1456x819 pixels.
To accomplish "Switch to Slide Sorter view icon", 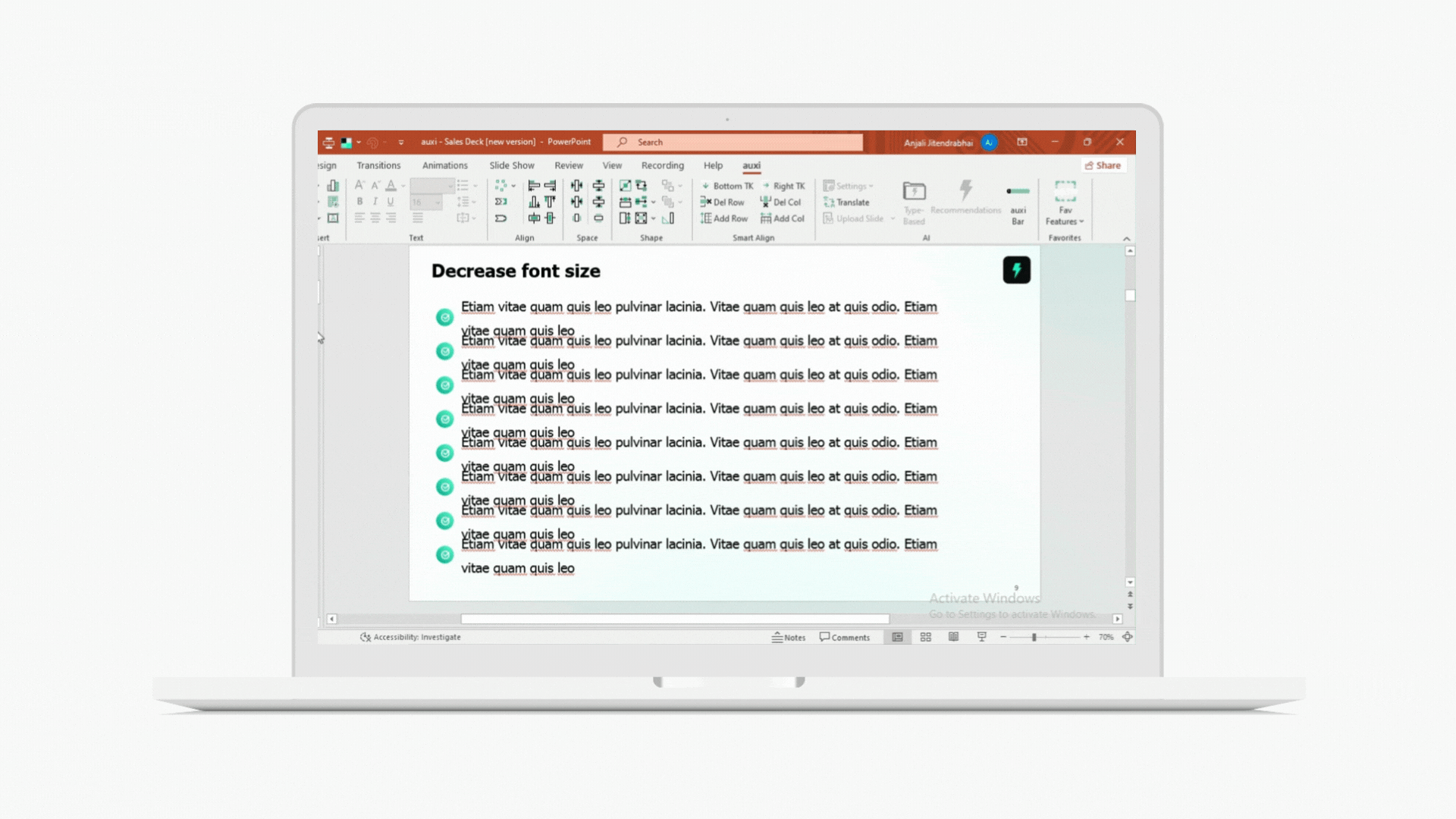I will pos(925,637).
